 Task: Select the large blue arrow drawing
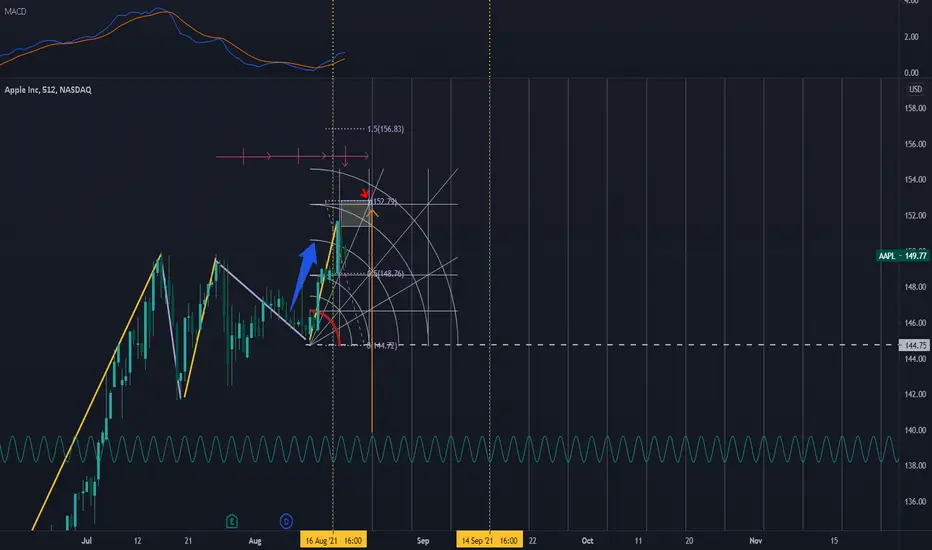click(x=304, y=275)
